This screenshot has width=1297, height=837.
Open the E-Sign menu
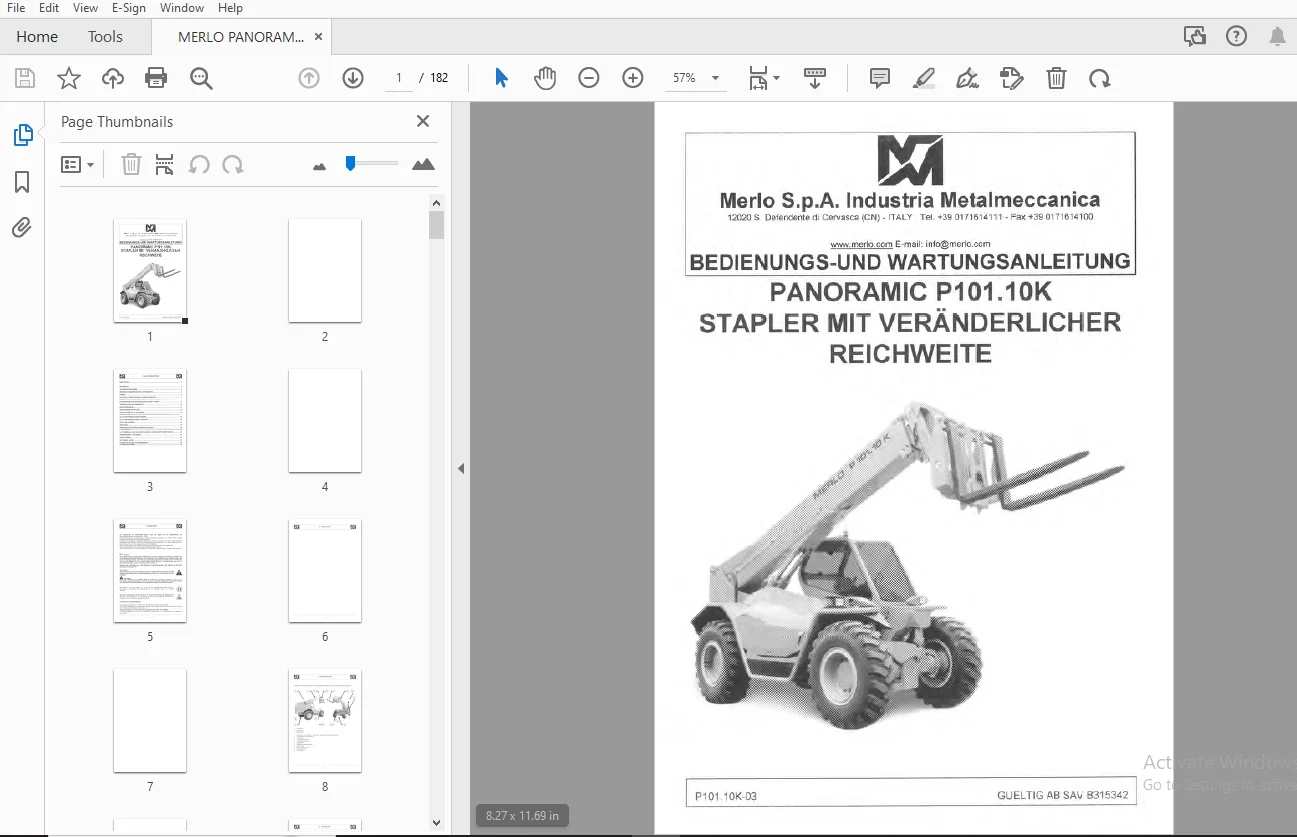pyautogui.click(x=129, y=8)
